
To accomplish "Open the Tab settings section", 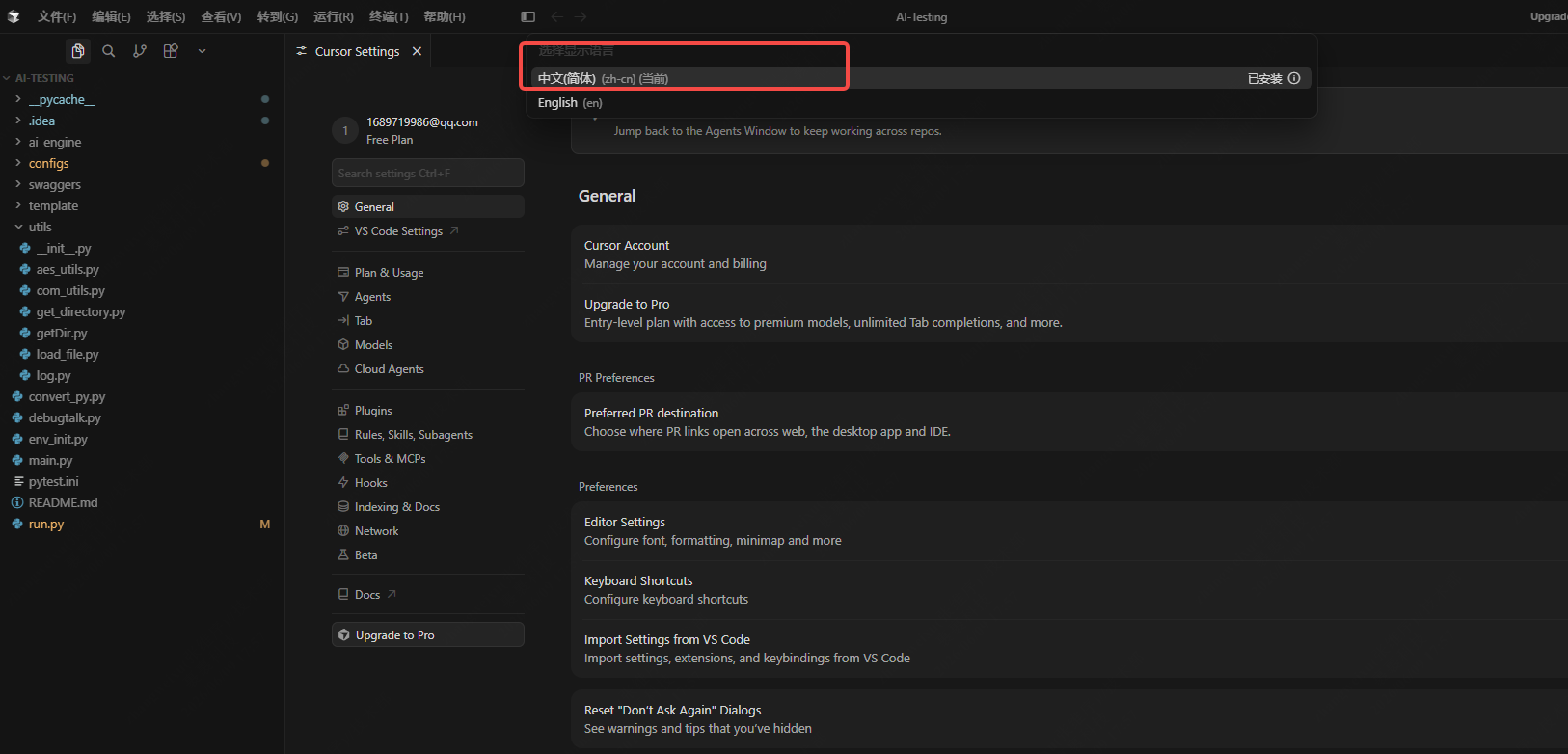I will (x=428, y=321).
